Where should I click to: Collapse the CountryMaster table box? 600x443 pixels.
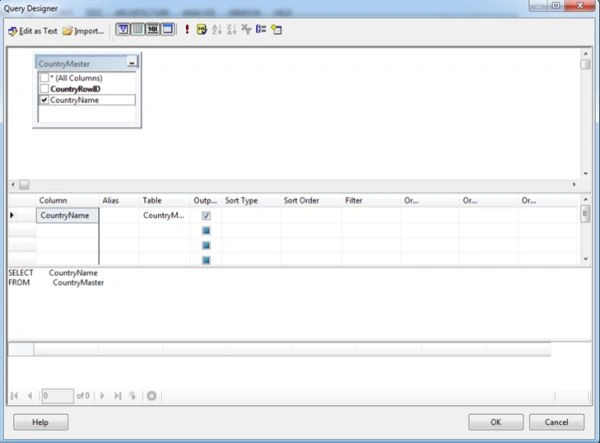(x=132, y=63)
